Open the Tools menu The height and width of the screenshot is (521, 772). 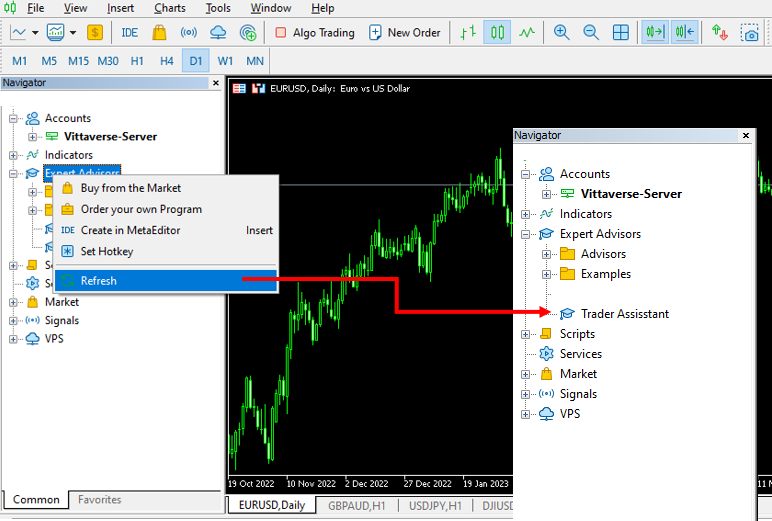(218, 8)
